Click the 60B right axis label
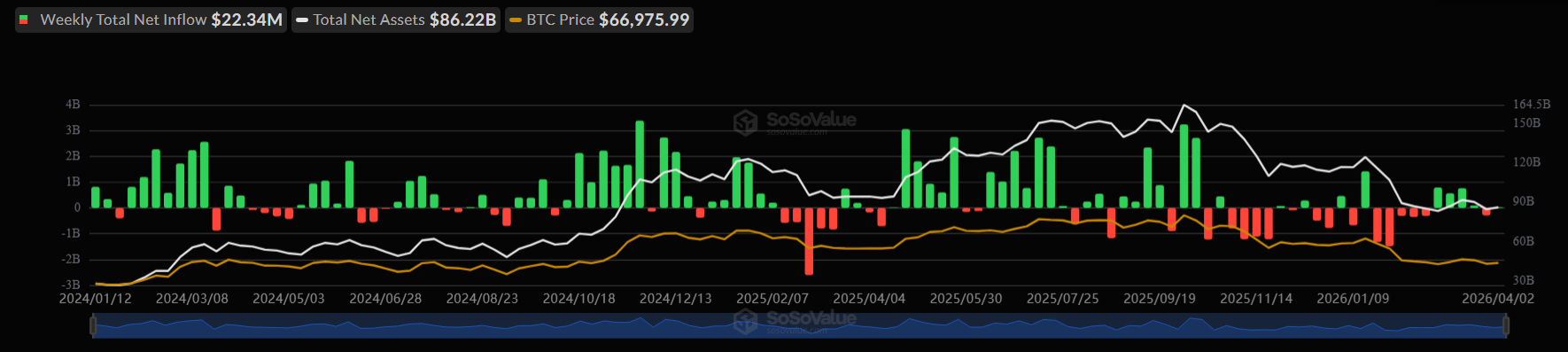This screenshot has height=352, width=1568. [x=1524, y=241]
